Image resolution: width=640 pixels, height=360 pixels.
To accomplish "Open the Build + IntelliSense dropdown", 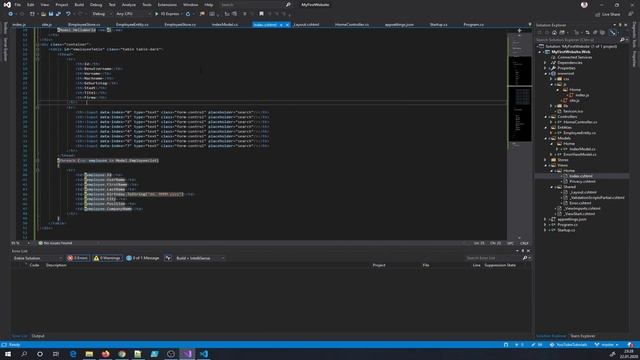I will [x=200, y=258].
